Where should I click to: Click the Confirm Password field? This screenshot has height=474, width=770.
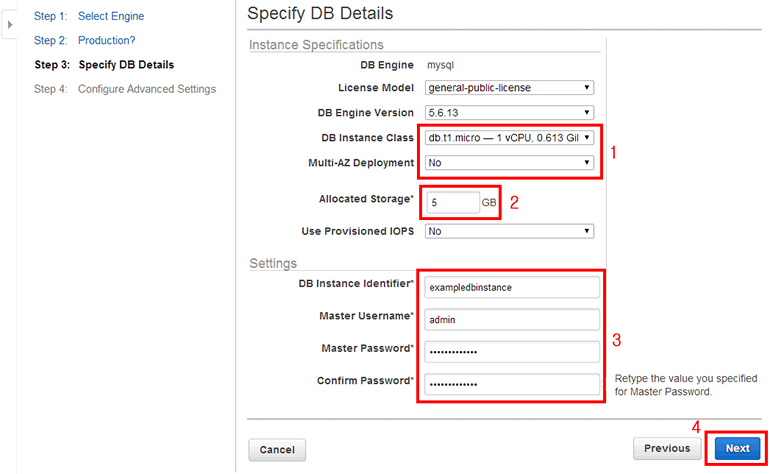[x=511, y=383]
